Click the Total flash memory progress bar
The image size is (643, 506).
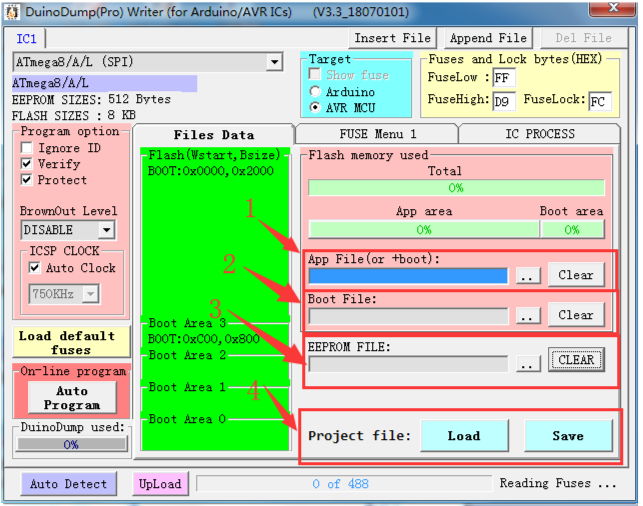[x=456, y=188]
